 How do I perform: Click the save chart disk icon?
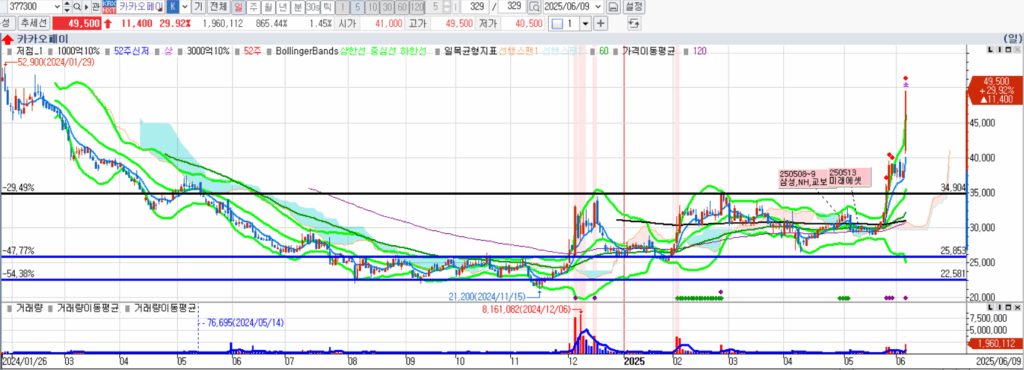613,7
